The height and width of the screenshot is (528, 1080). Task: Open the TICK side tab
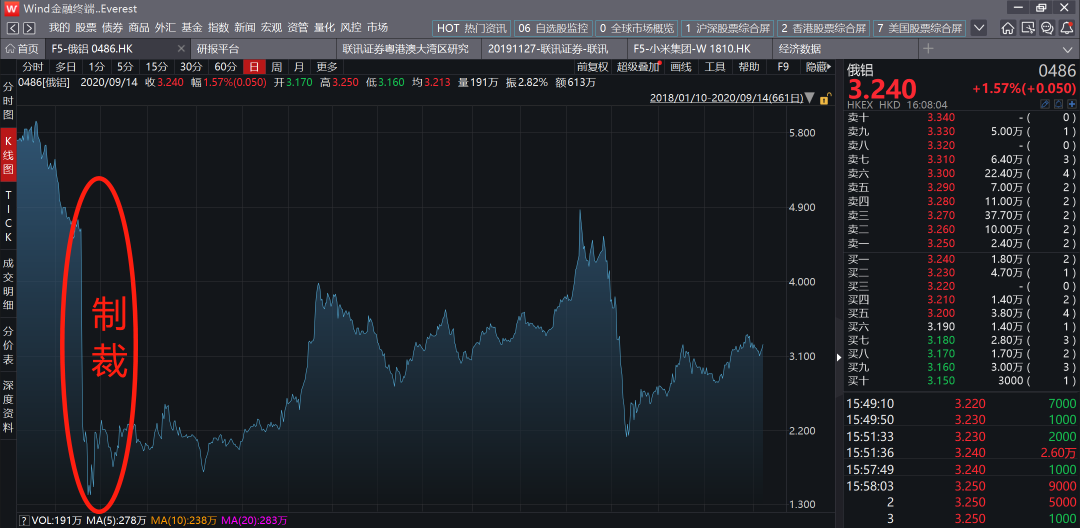(8, 218)
